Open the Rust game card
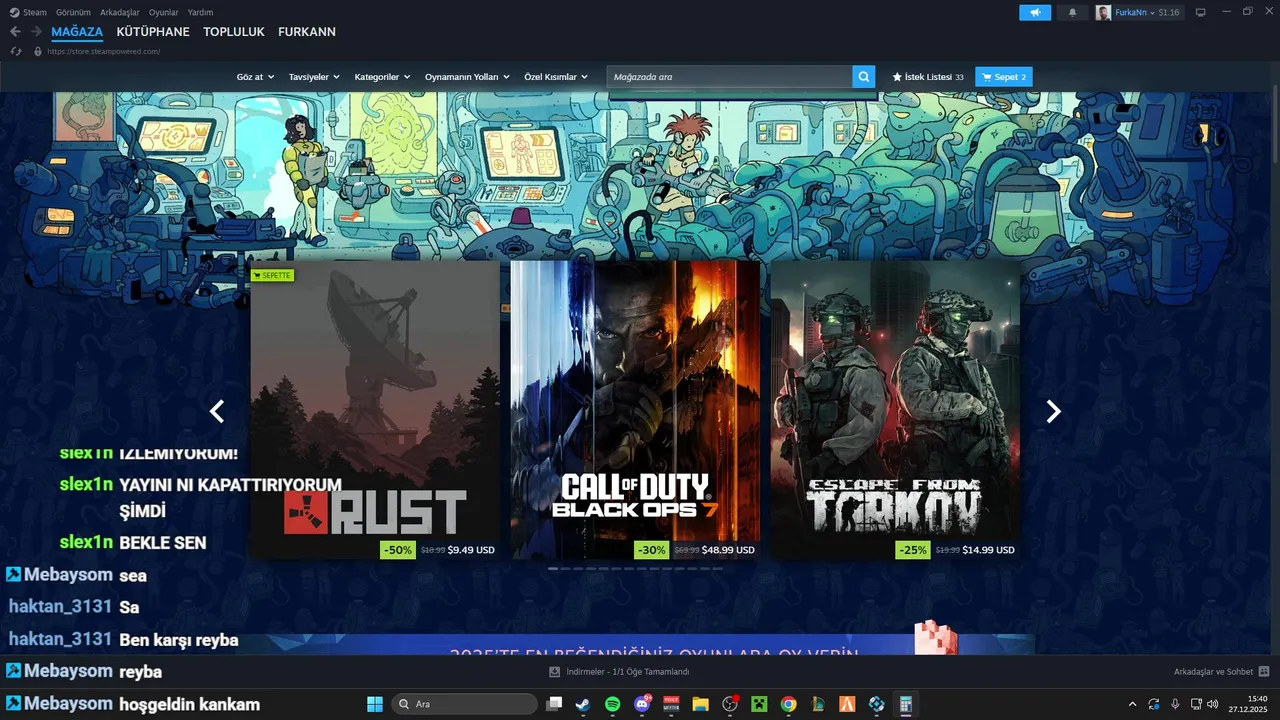Image resolution: width=1280 pixels, height=720 pixels. [x=375, y=410]
